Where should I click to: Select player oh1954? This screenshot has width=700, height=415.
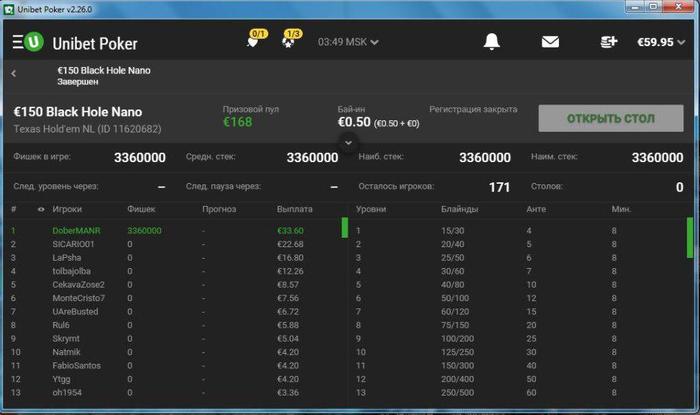67,393
